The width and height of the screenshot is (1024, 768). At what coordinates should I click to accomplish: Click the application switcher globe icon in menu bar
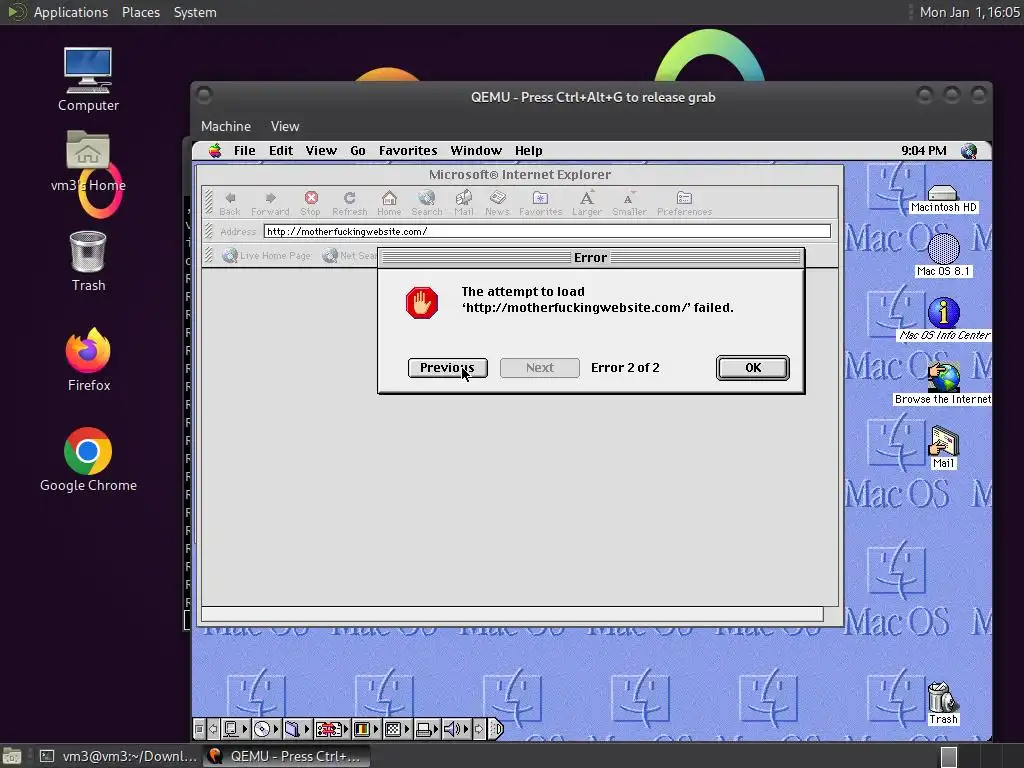click(x=969, y=151)
